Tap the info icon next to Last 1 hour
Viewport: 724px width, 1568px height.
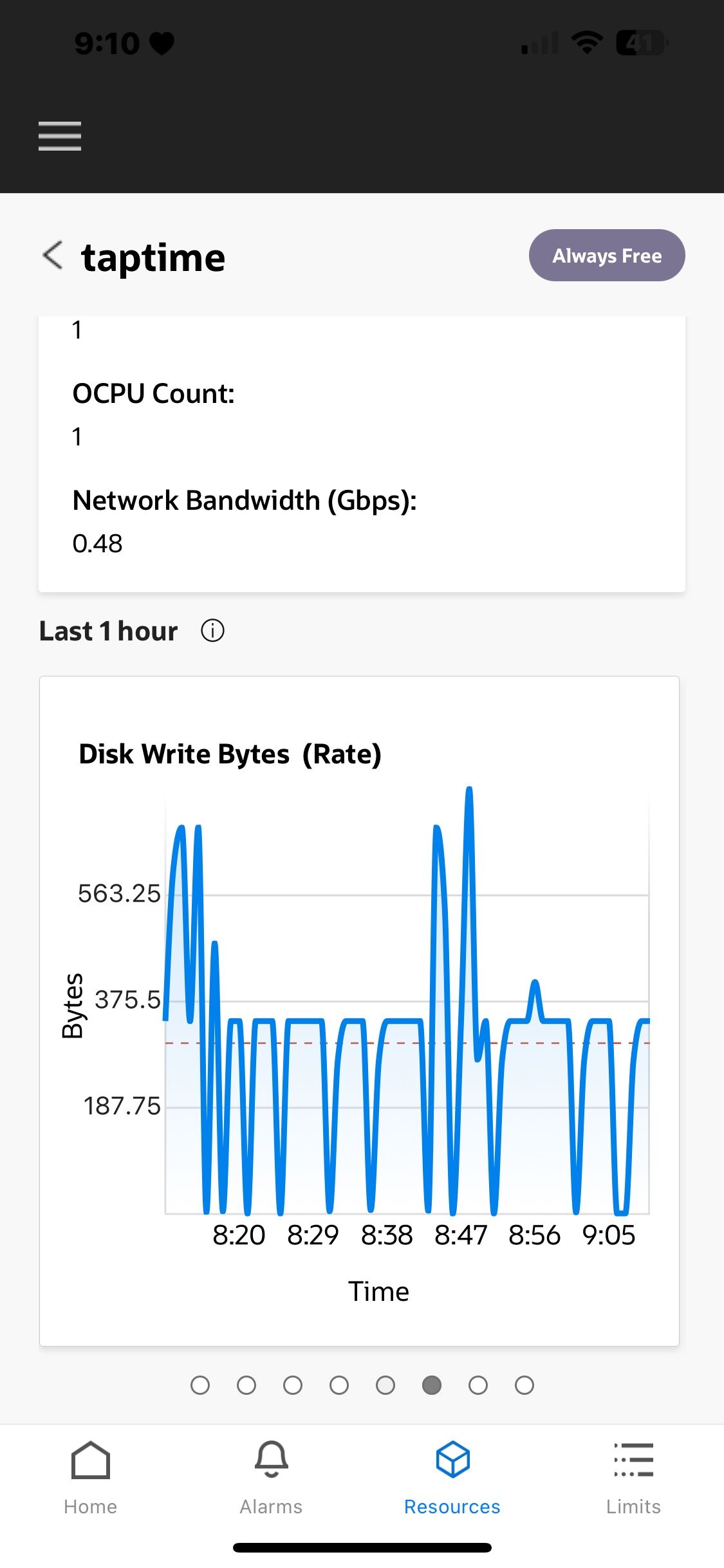pyautogui.click(x=212, y=631)
